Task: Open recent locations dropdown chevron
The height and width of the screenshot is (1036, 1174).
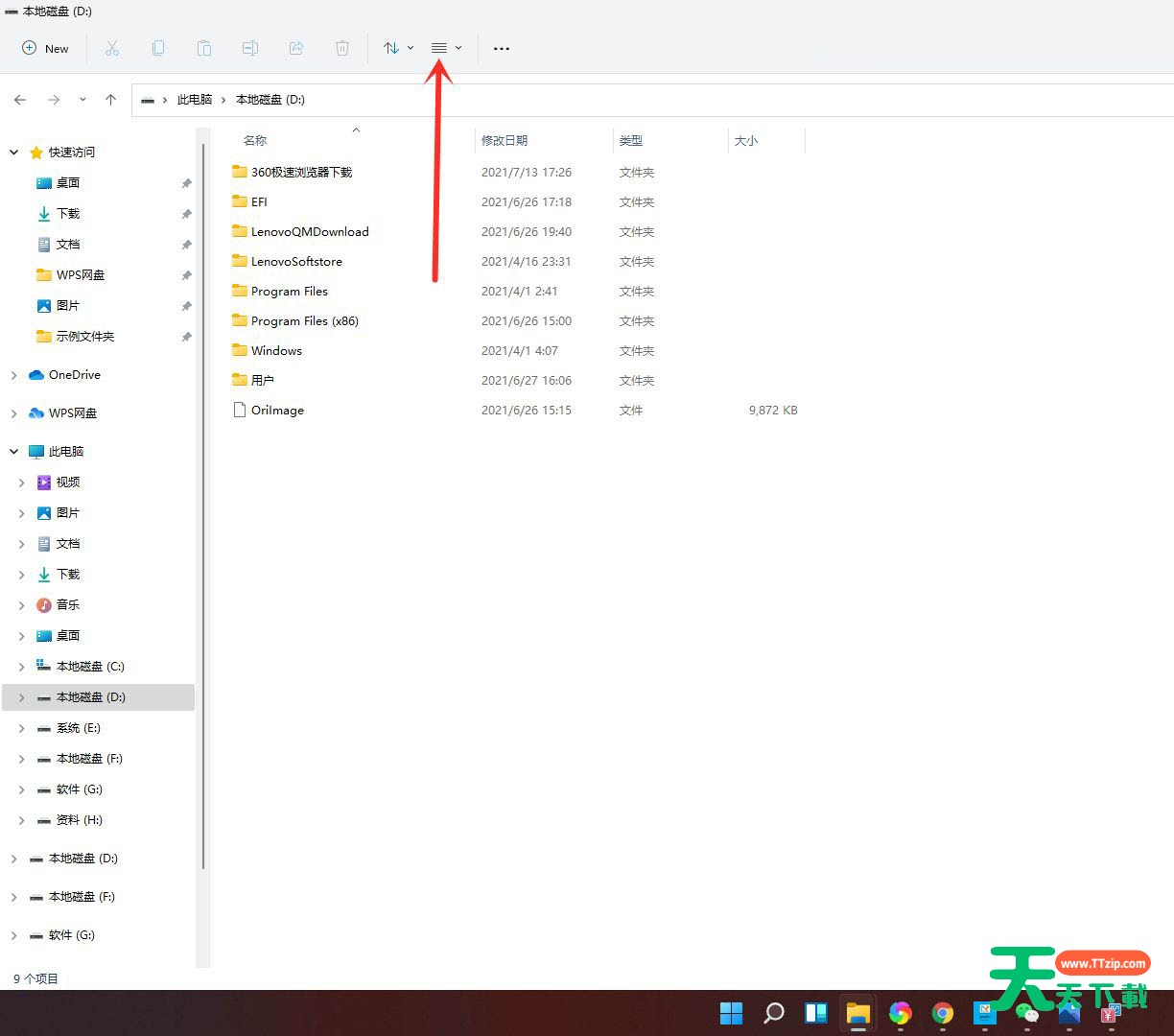Action: tap(82, 100)
